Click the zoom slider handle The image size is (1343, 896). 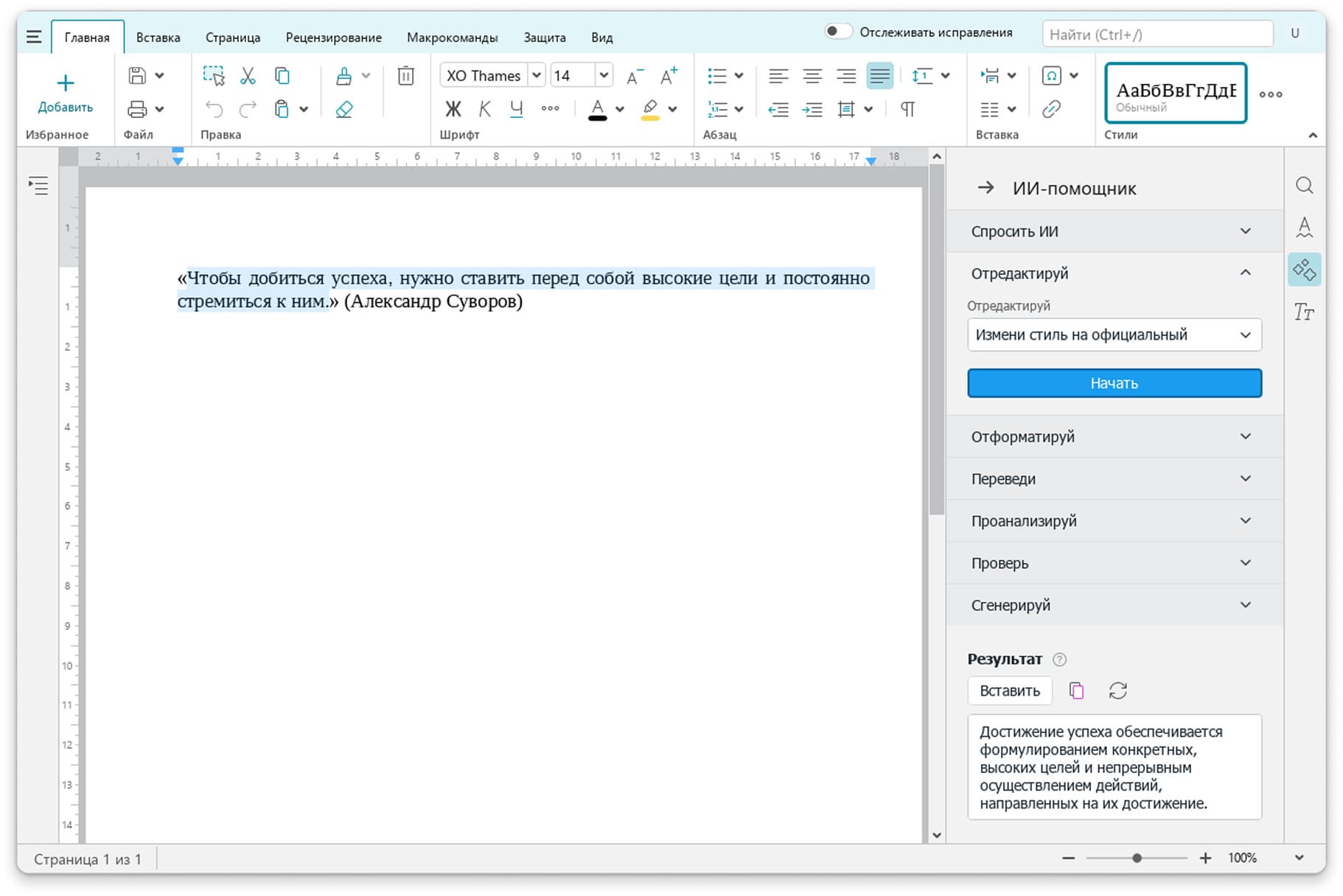click(x=1137, y=858)
